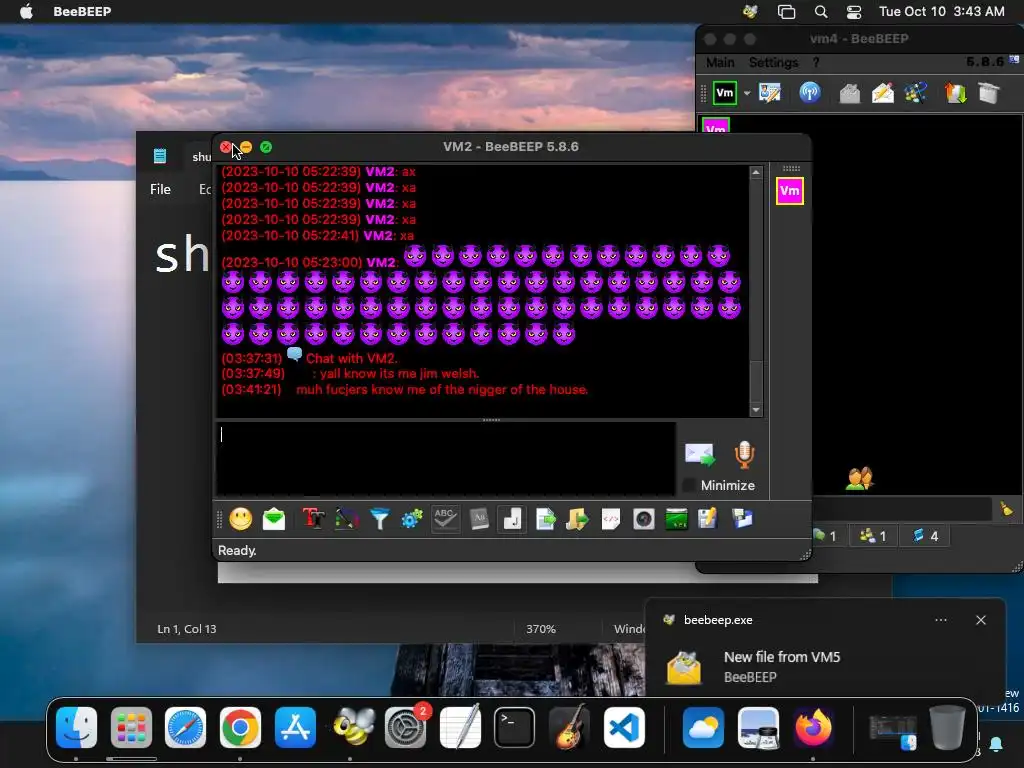Select the Vm user avatar in chat sidebar
Image resolution: width=1024 pixels, height=768 pixels.
pyautogui.click(x=790, y=191)
